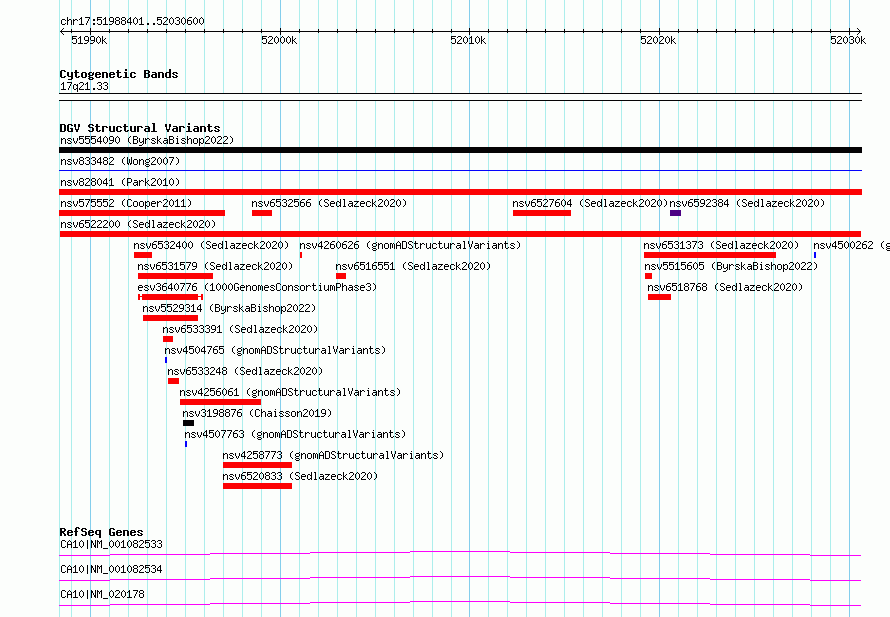Click the chr17:51988401..52030600 coordinates text
The width and height of the screenshot is (890, 617).
[x=132, y=22]
